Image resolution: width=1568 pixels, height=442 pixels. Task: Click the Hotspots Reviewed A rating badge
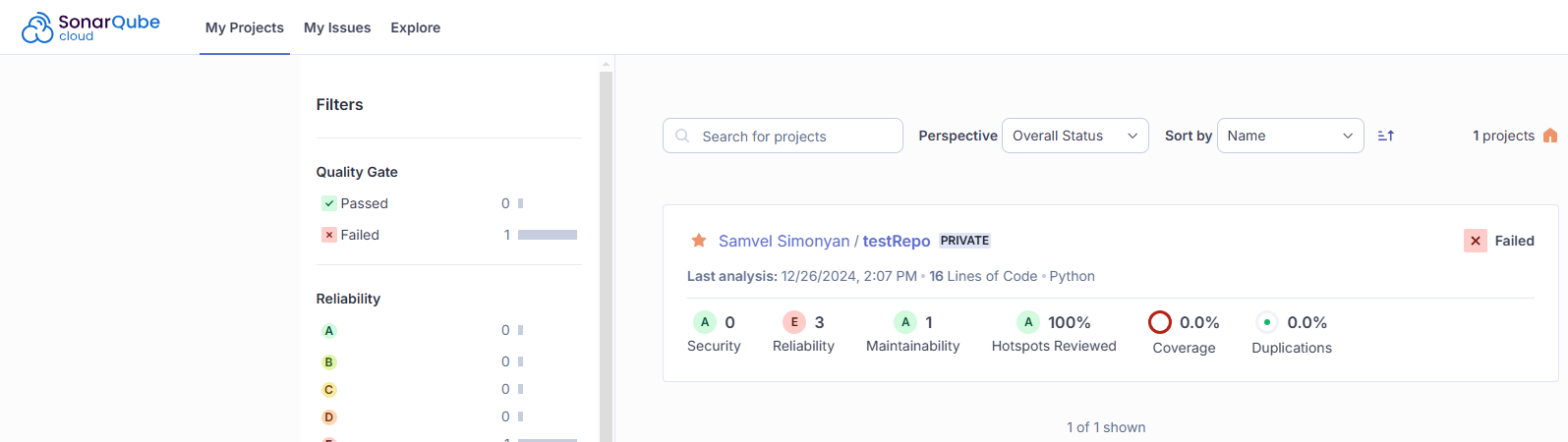(x=1028, y=322)
